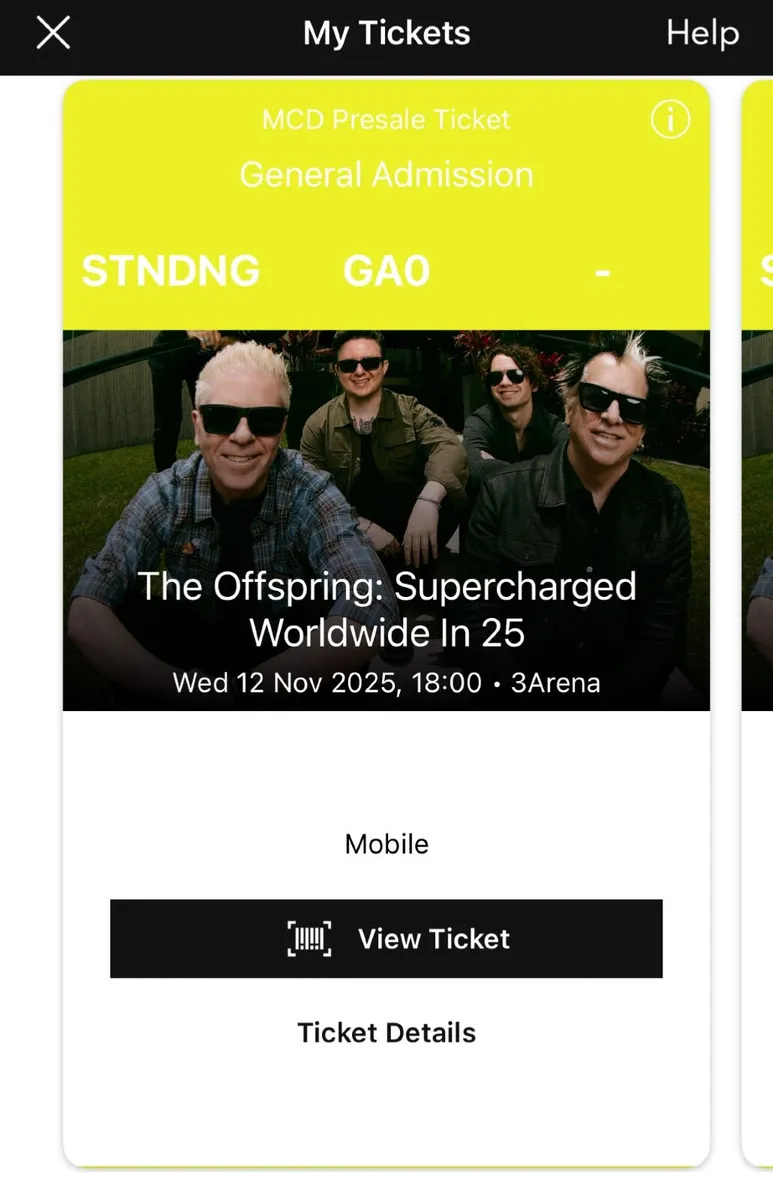Tap the seat dash placeholder
The image size is (773, 1200).
click(x=602, y=271)
